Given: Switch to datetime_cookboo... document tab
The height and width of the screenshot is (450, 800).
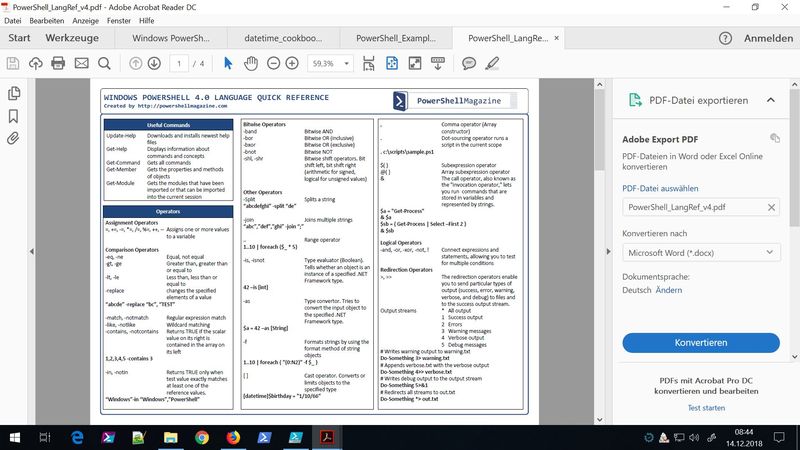Looking at the screenshot, I should click(283, 38).
